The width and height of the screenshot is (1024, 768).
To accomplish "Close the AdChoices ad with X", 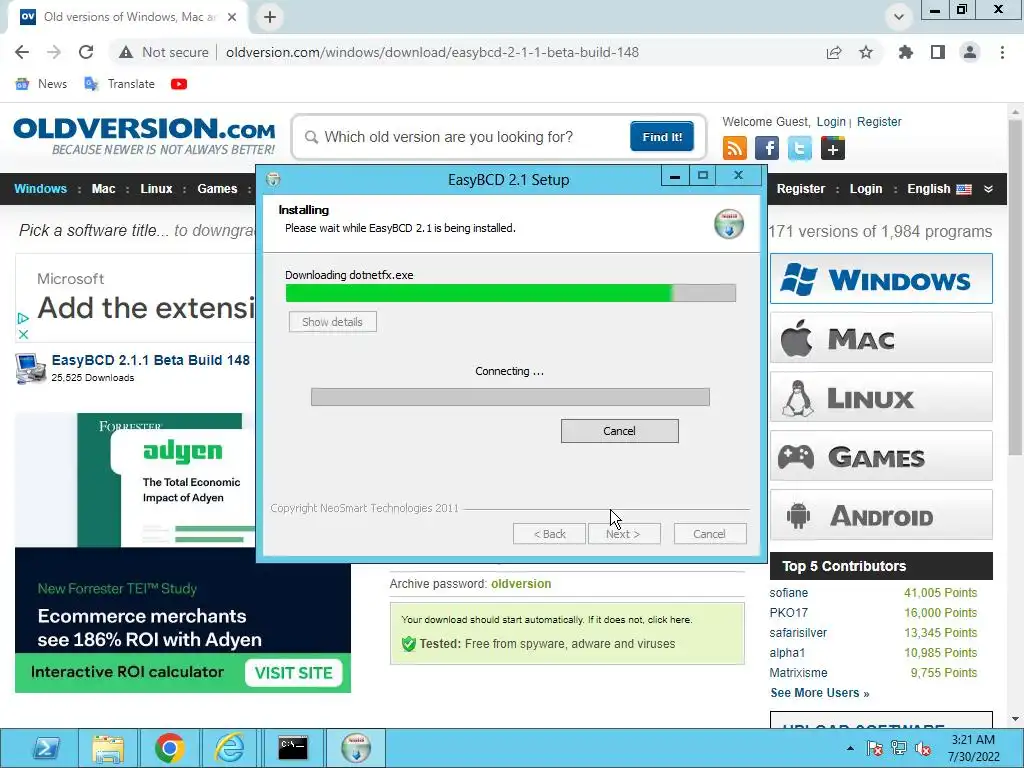I will pos(24,334).
